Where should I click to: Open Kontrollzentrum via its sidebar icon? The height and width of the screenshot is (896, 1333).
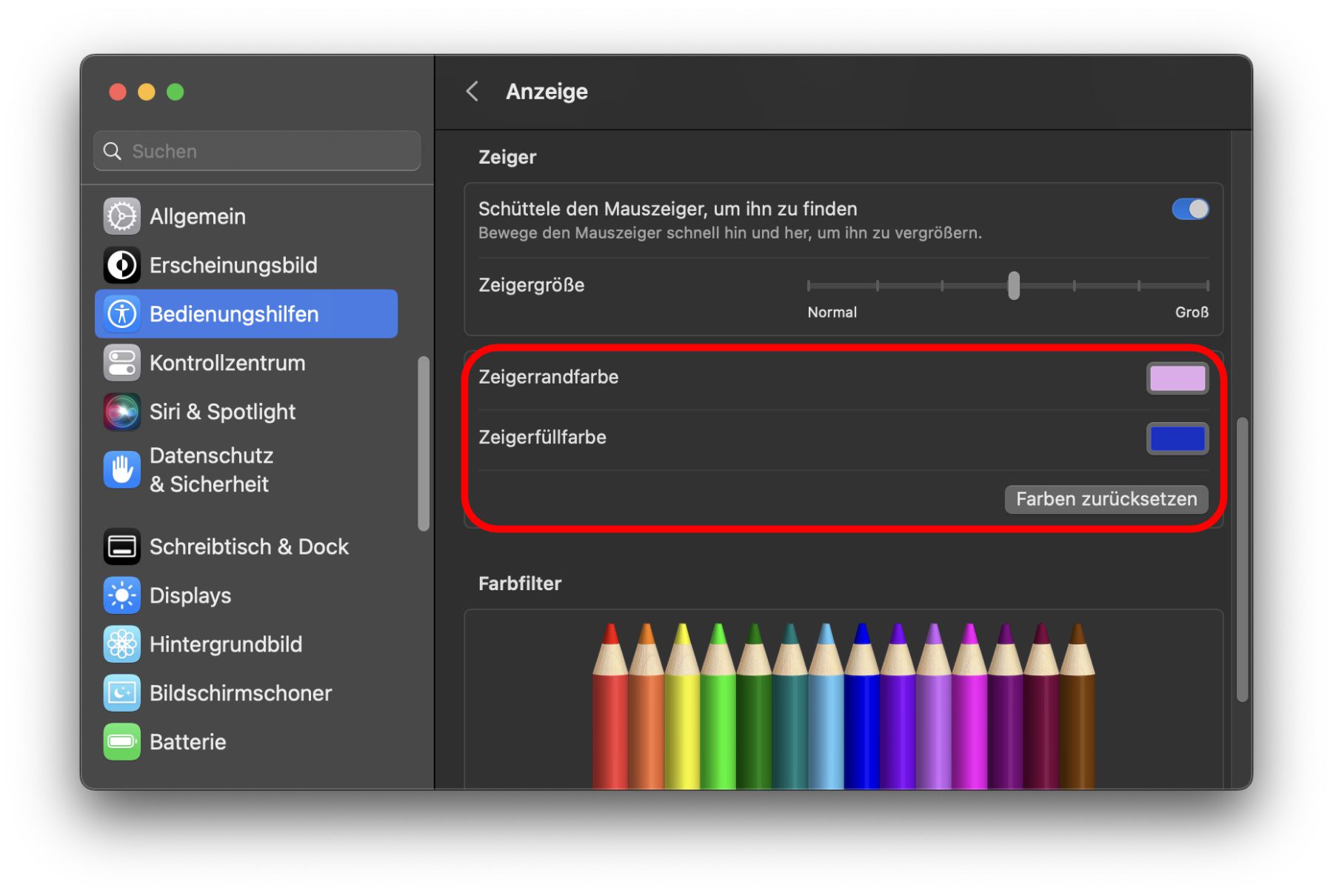pos(121,363)
